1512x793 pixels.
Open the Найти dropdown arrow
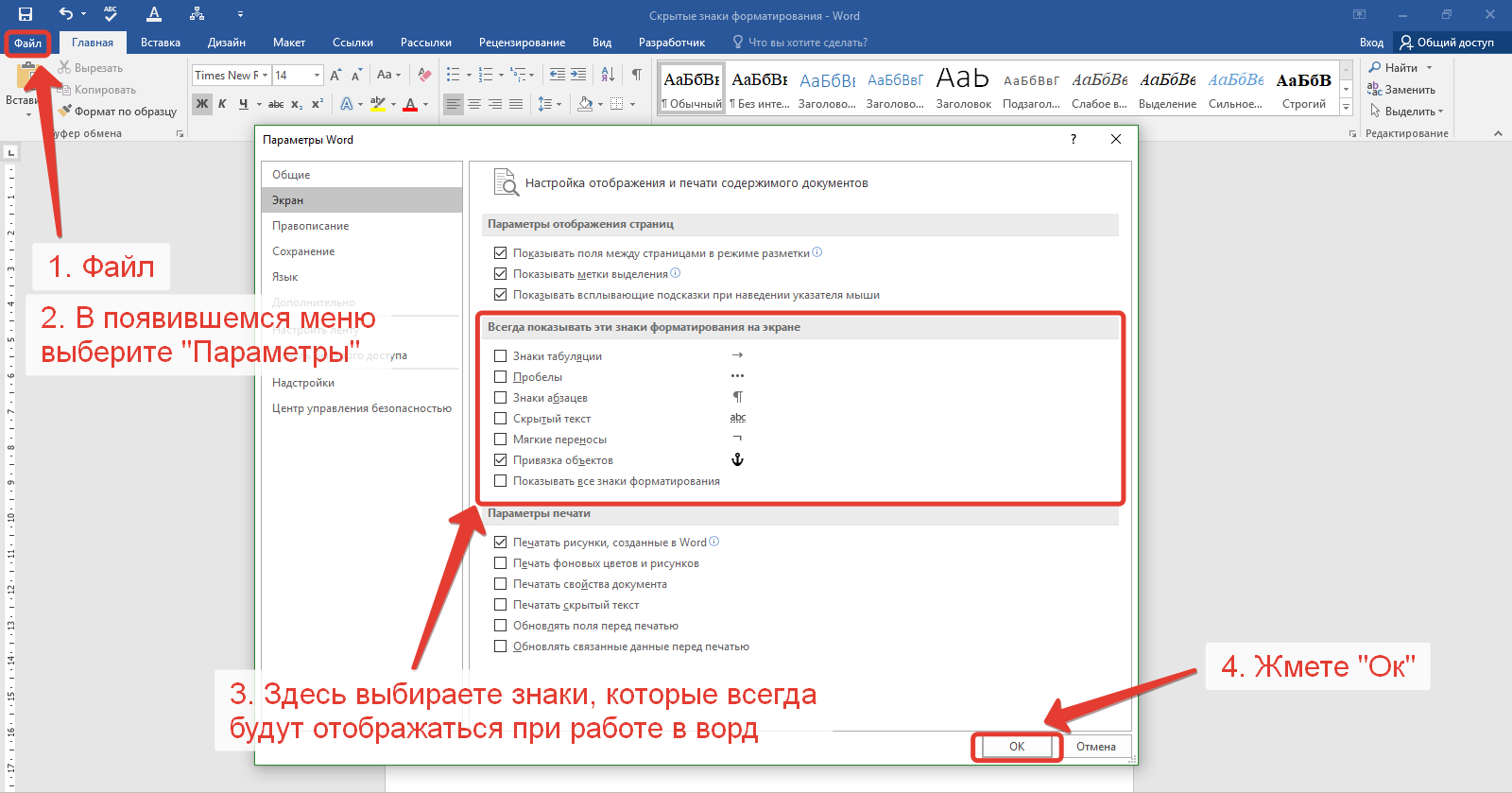[1429, 68]
